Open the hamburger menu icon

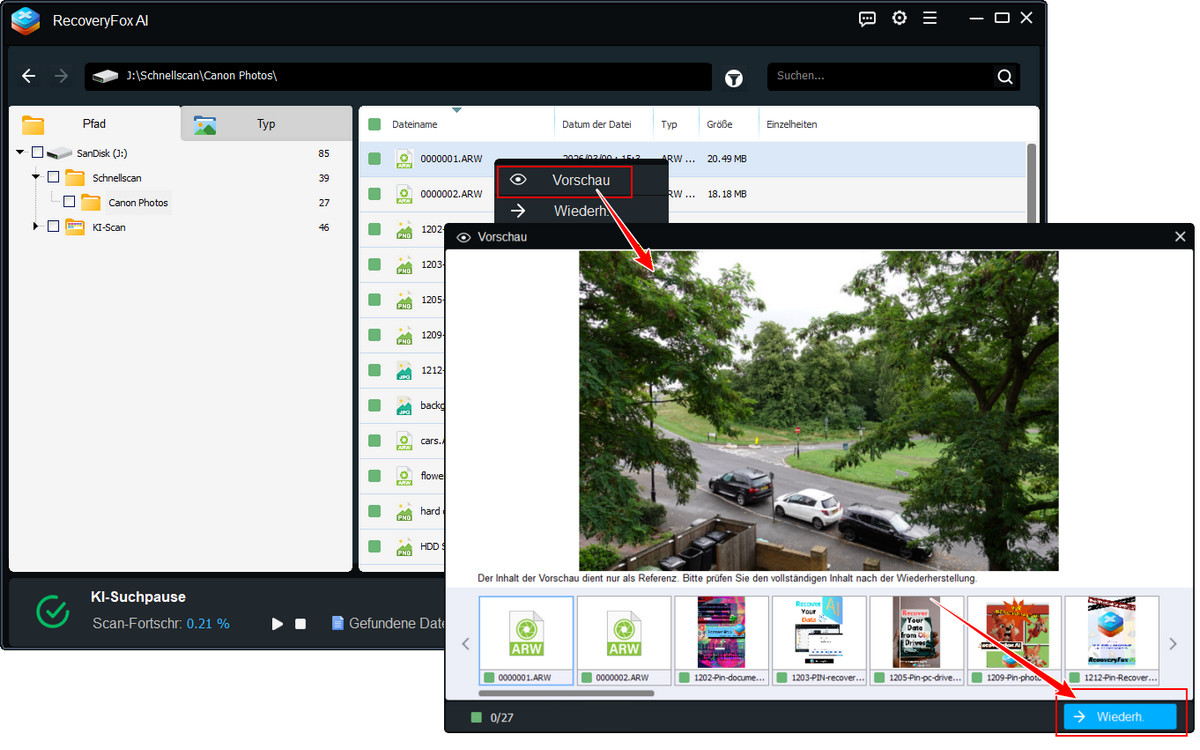pos(930,18)
